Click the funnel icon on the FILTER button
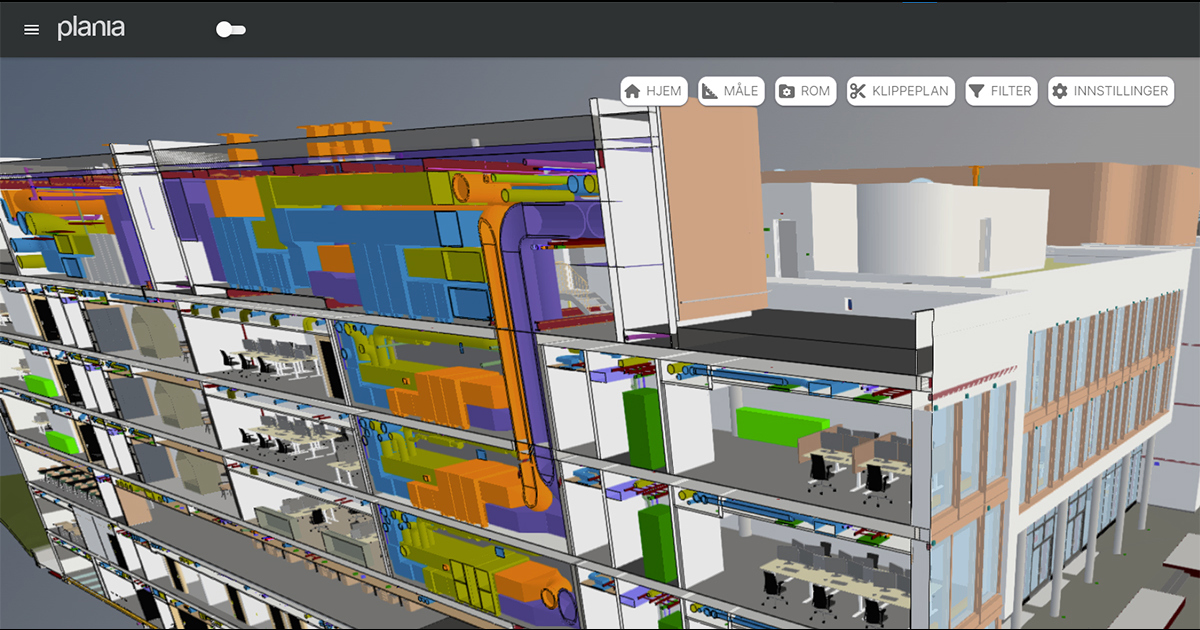This screenshot has width=1200, height=630. click(976, 91)
